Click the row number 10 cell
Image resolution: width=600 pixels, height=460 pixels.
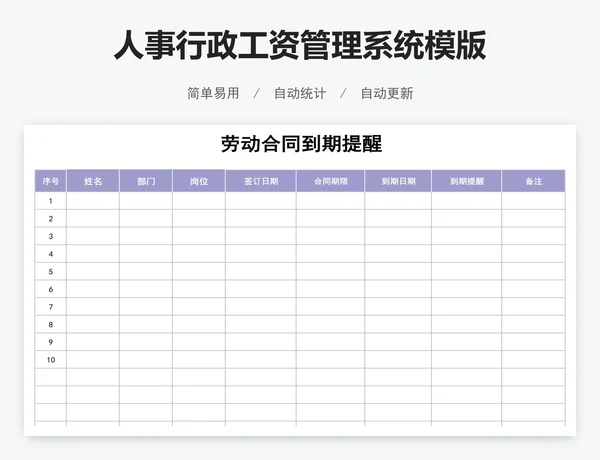pos(51,359)
